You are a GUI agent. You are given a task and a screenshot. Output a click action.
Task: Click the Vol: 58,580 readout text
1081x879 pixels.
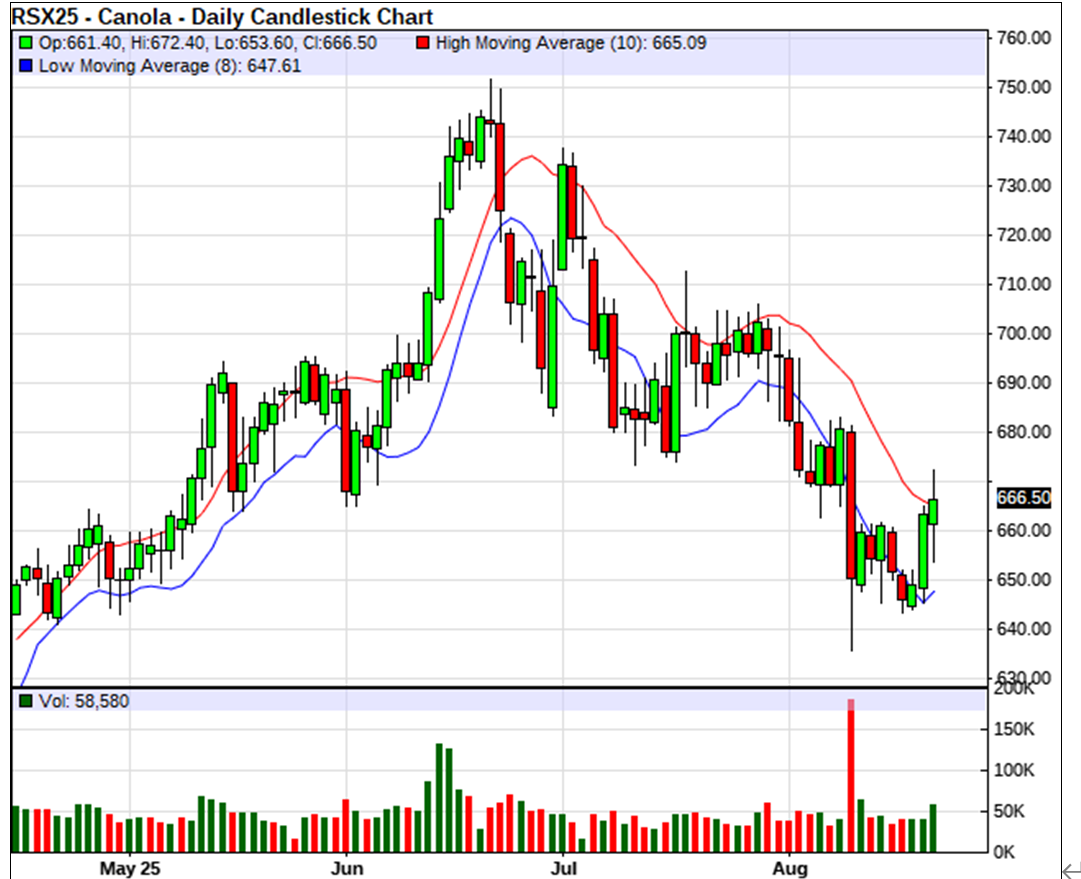pyautogui.click(x=84, y=702)
